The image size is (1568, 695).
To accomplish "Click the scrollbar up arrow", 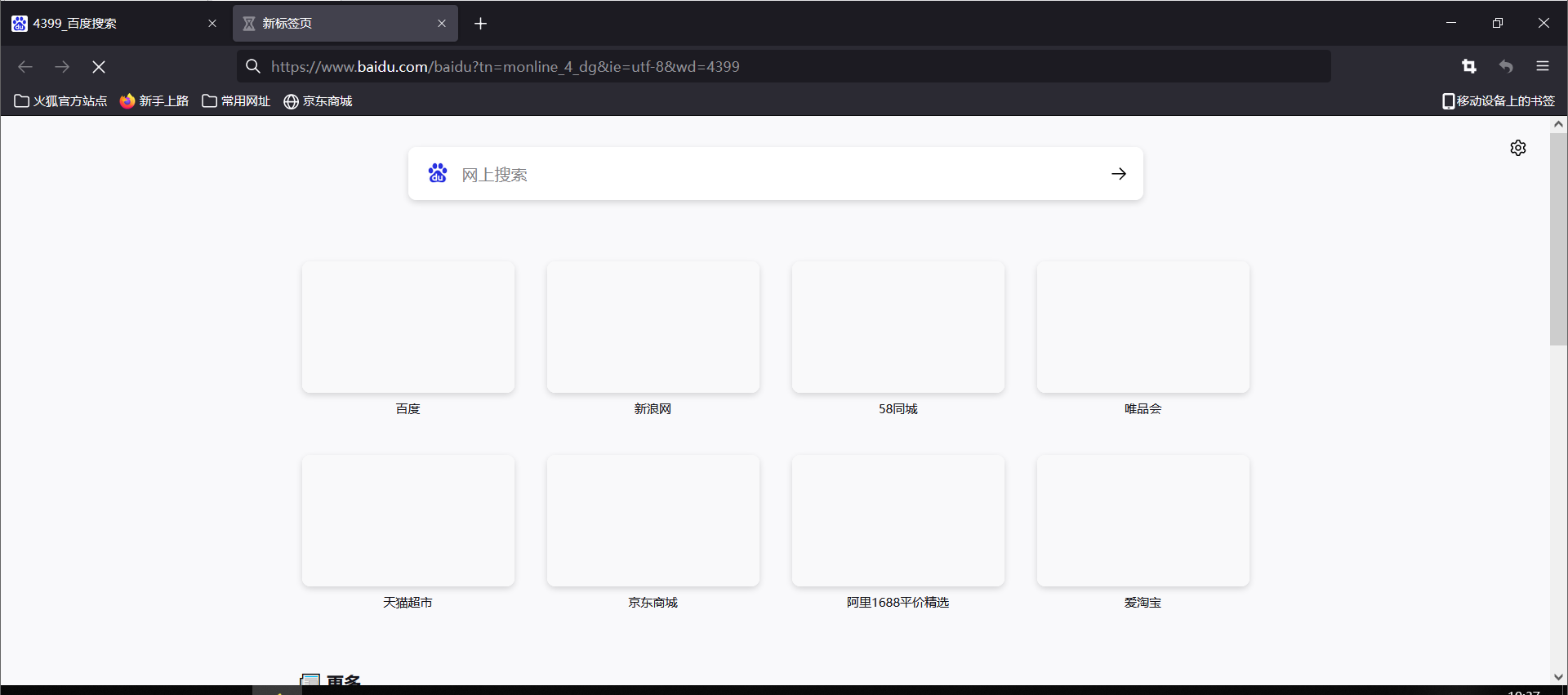I will (x=1558, y=124).
